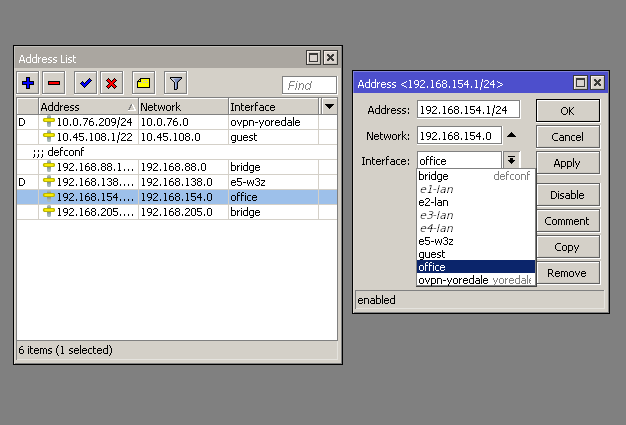The image size is (626, 425).
Task: Click the defconf comment row
Action: point(177,152)
